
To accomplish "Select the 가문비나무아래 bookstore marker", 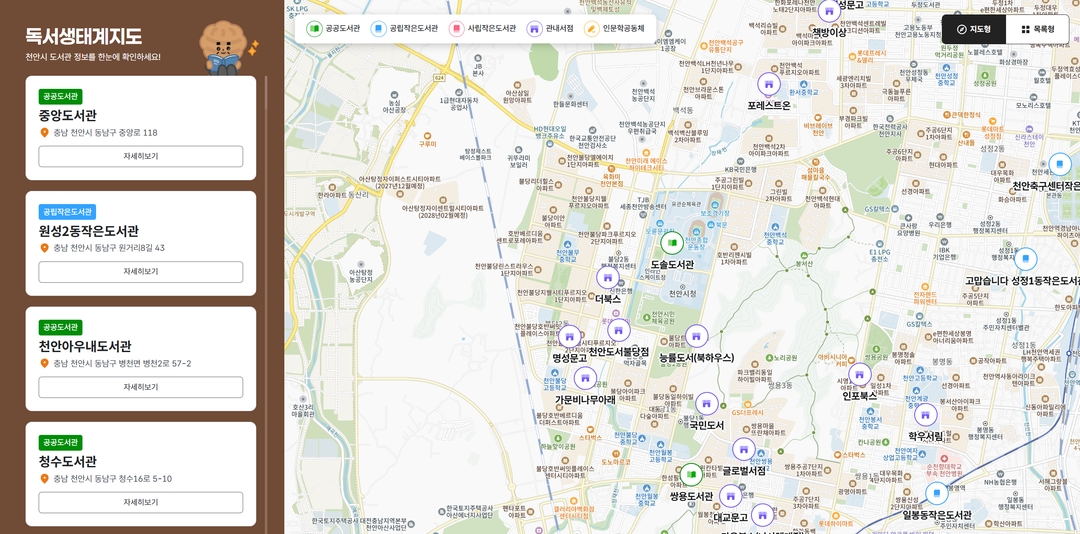I will pos(585,378).
